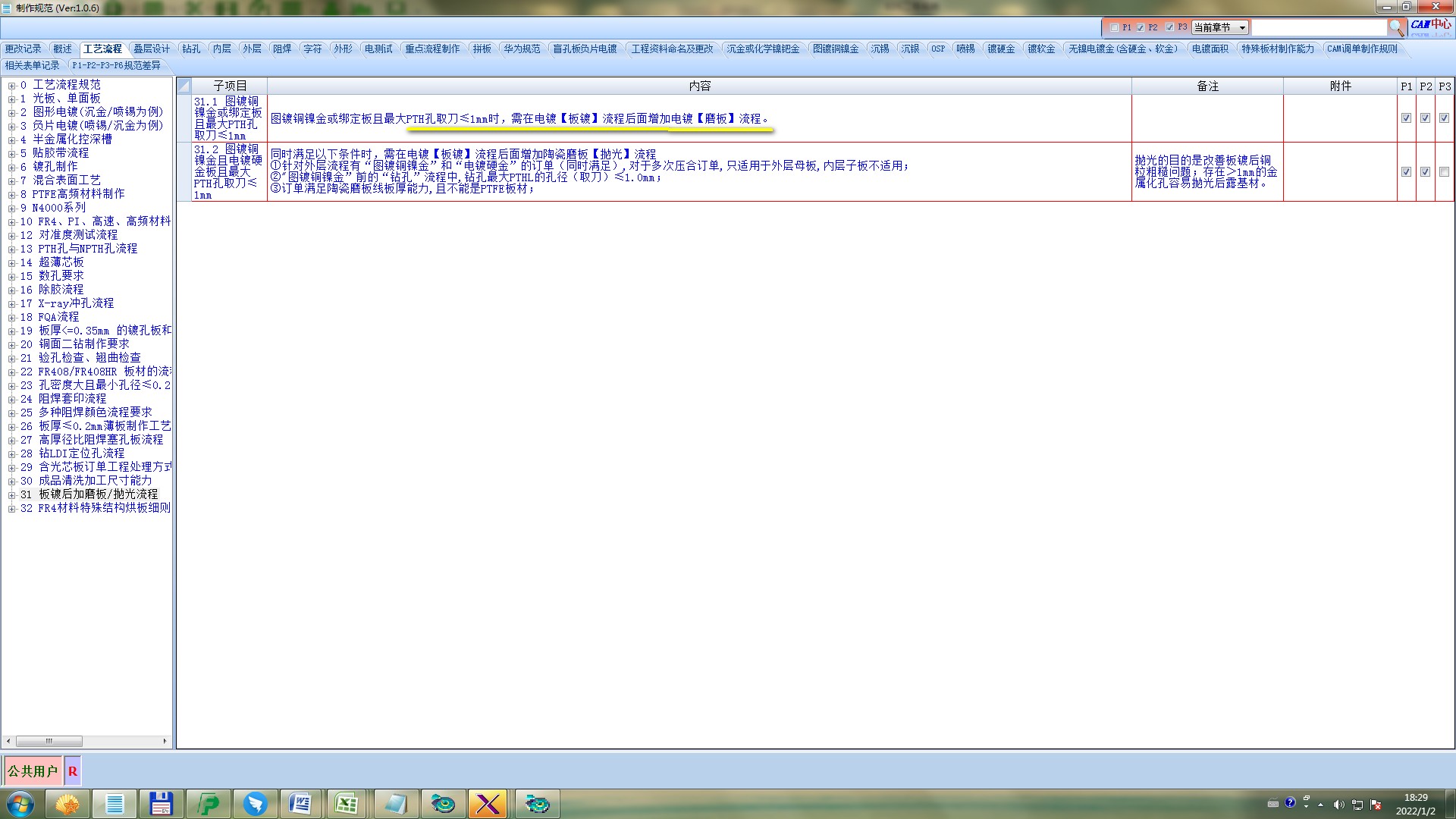Click the CAM中心 logo
This screenshot has width=1456, height=819.
pyautogui.click(x=1431, y=25)
